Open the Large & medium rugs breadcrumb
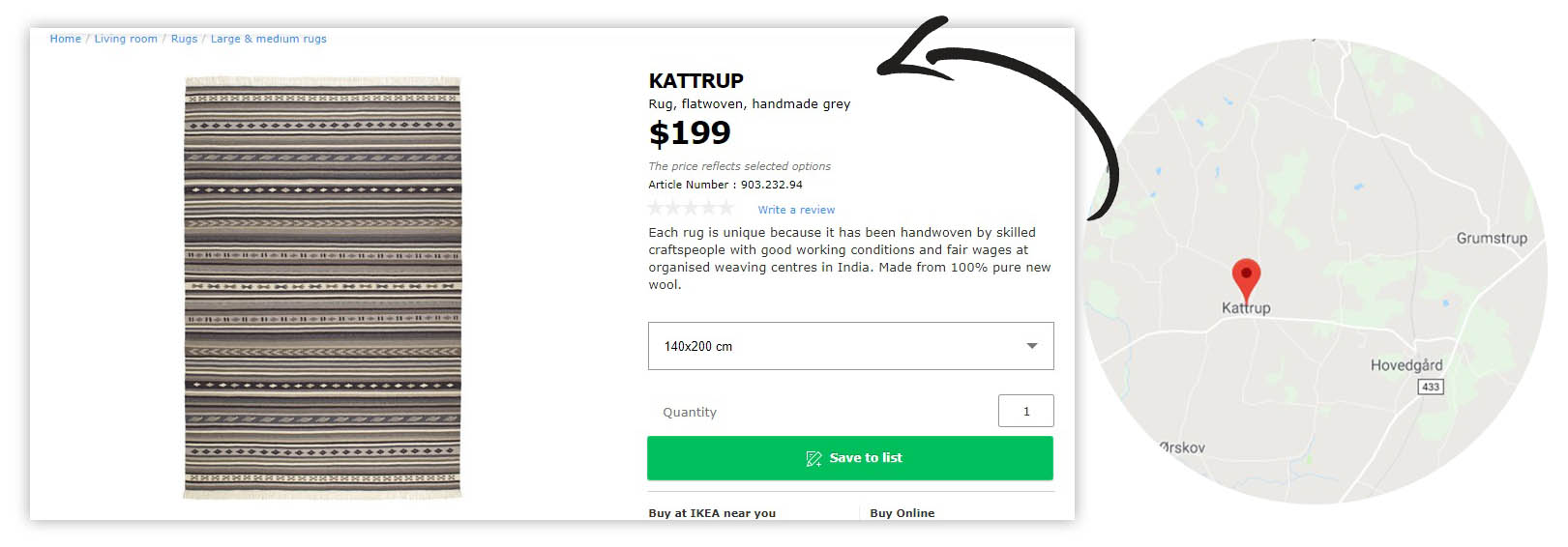Image resolution: width=1568 pixels, height=547 pixels. pos(269,39)
